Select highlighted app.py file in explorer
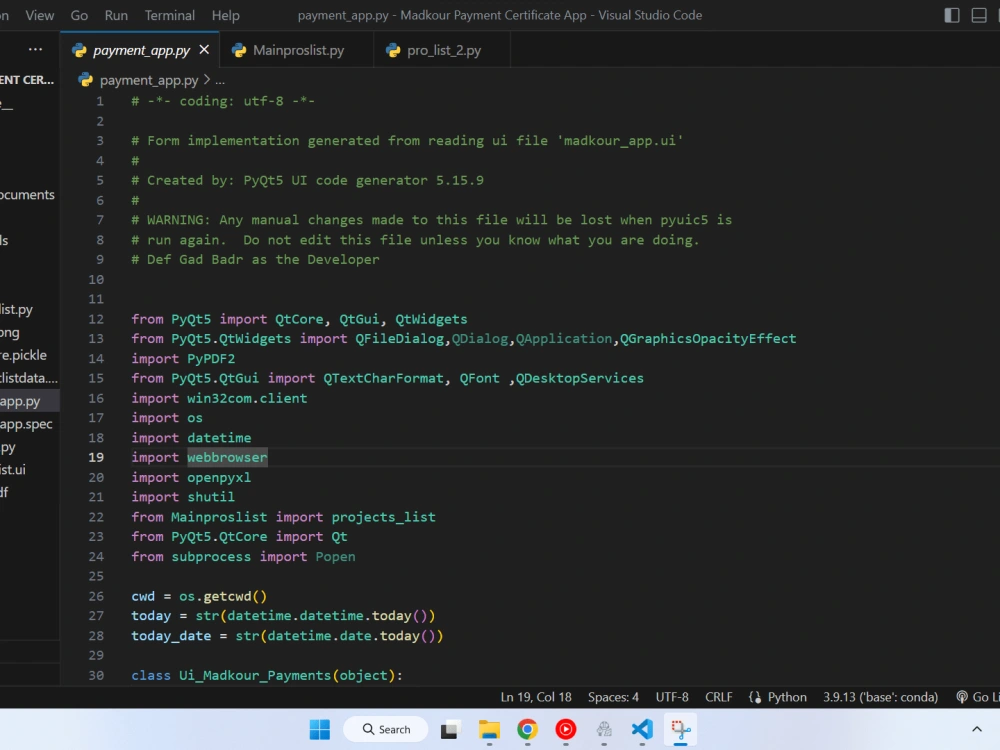Viewport: 1000px width, 750px height. point(29,401)
